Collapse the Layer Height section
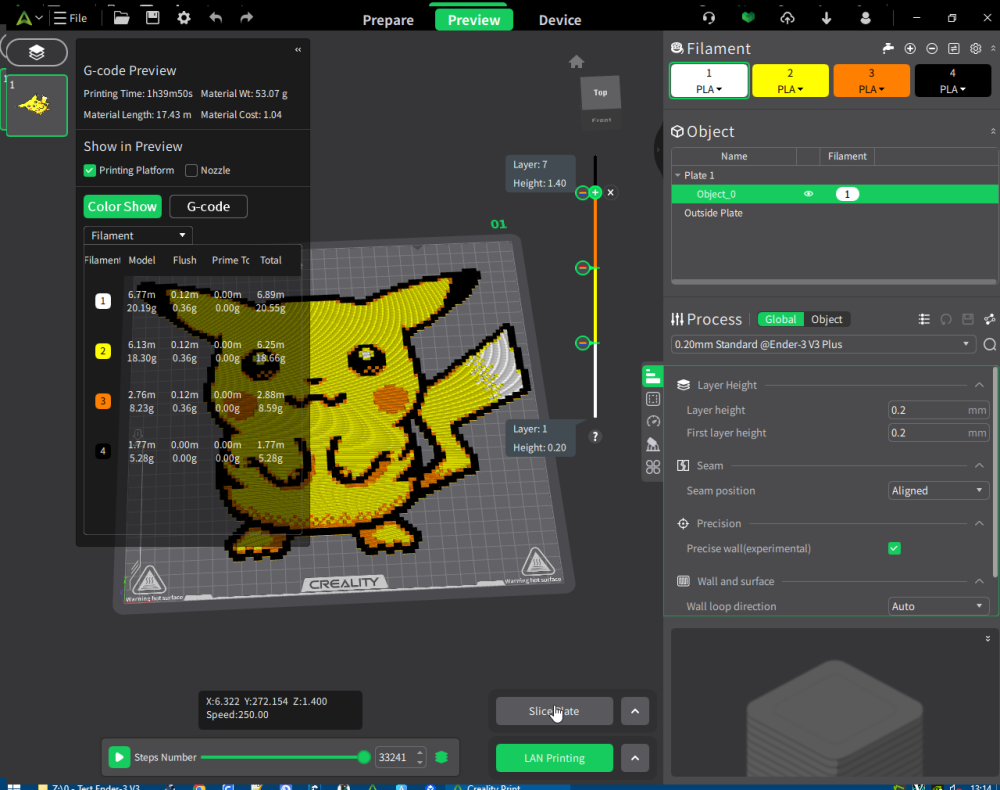1000x790 pixels. click(979, 385)
